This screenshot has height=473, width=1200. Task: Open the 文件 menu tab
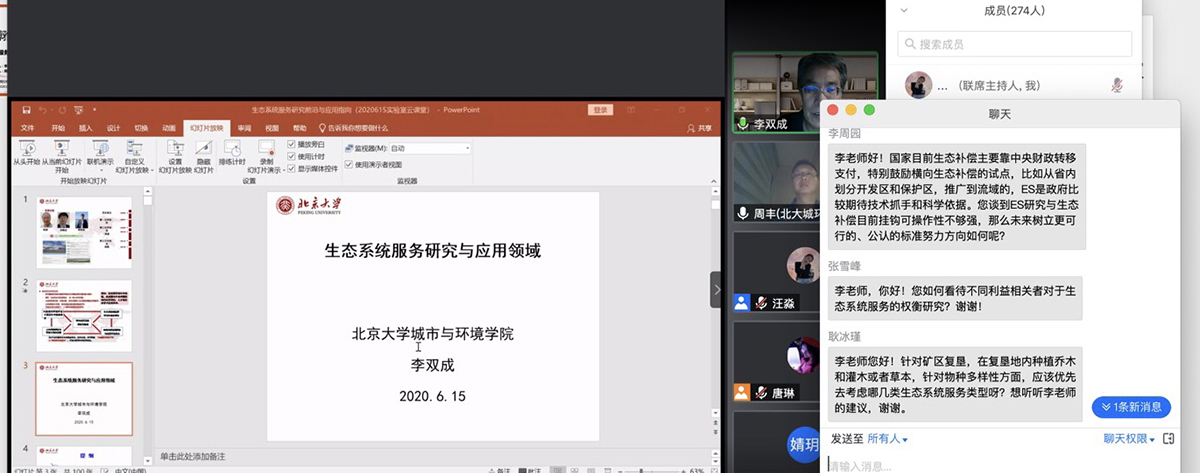tap(27, 128)
